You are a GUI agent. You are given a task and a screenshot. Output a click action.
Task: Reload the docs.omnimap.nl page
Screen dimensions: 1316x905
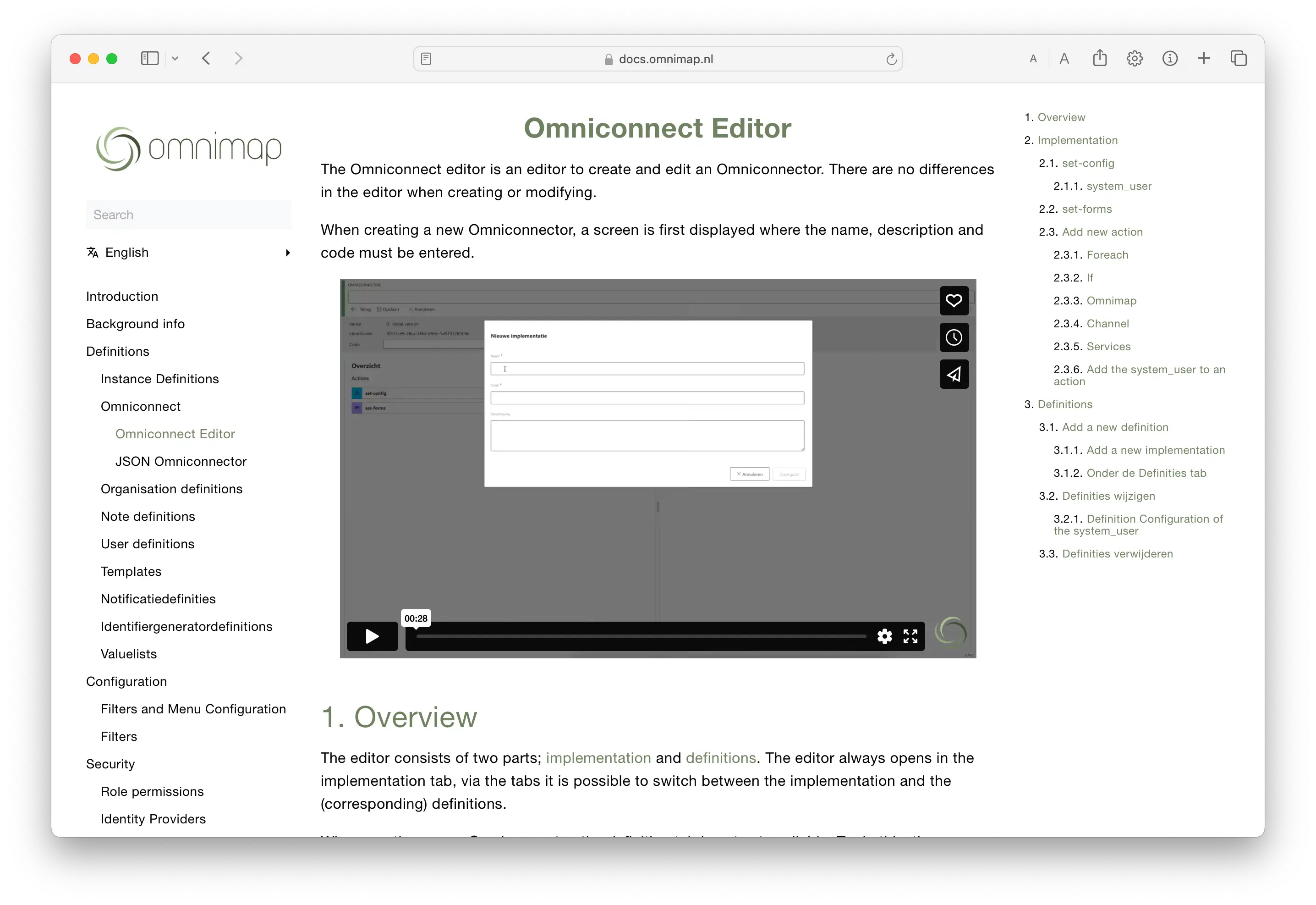(x=891, y=59)
